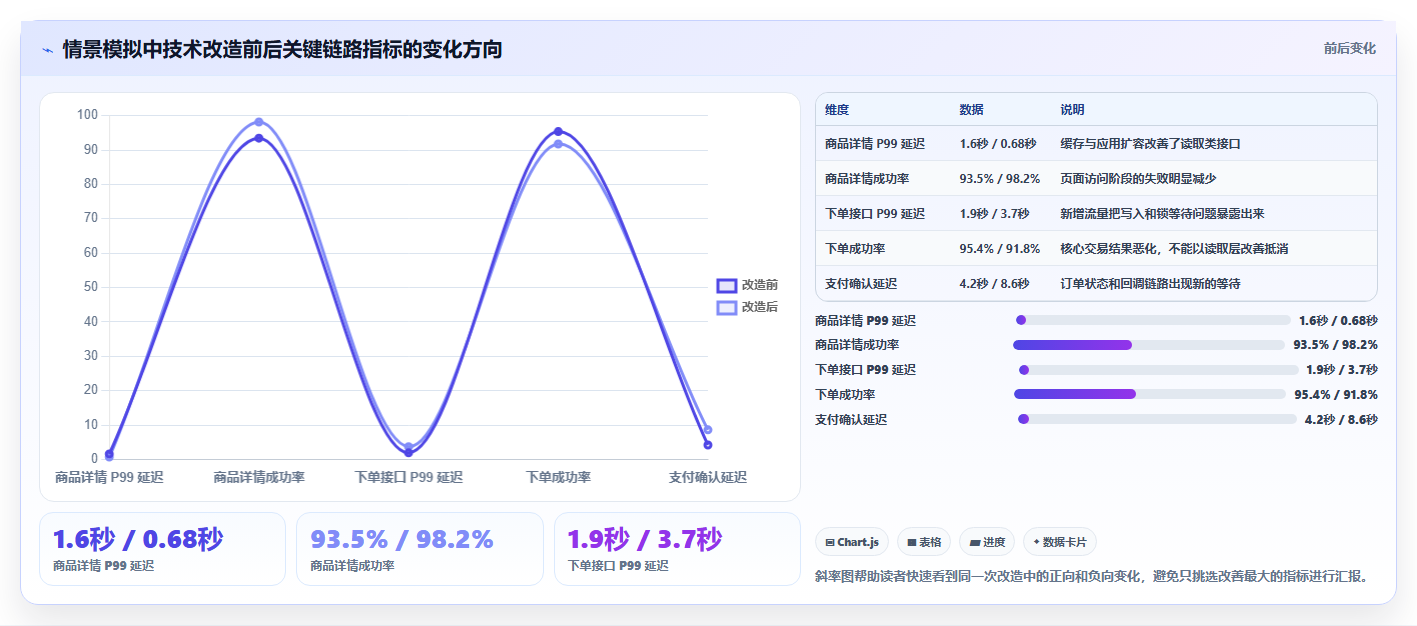
Task: Open the 93.5% / 98.2% data card
Action: [420, 549]
